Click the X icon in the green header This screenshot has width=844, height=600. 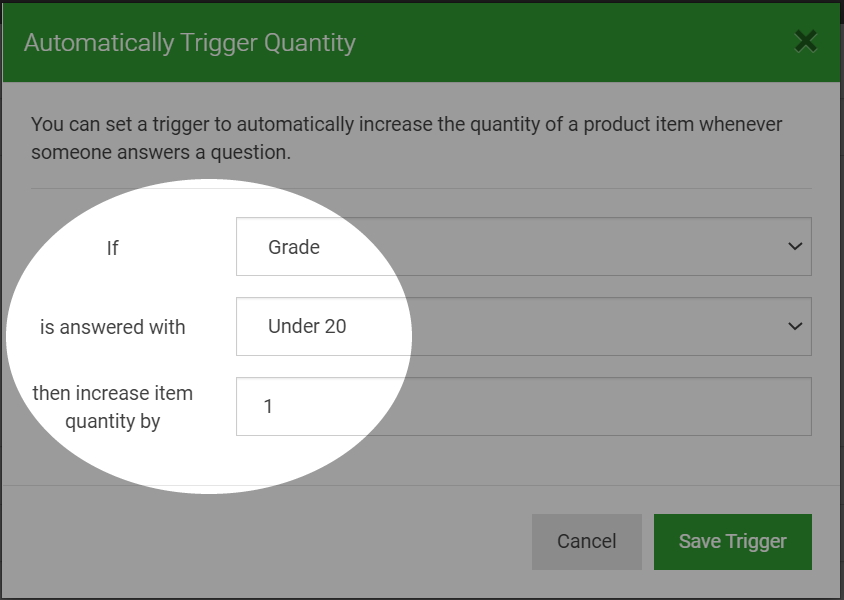click(806, 41)
